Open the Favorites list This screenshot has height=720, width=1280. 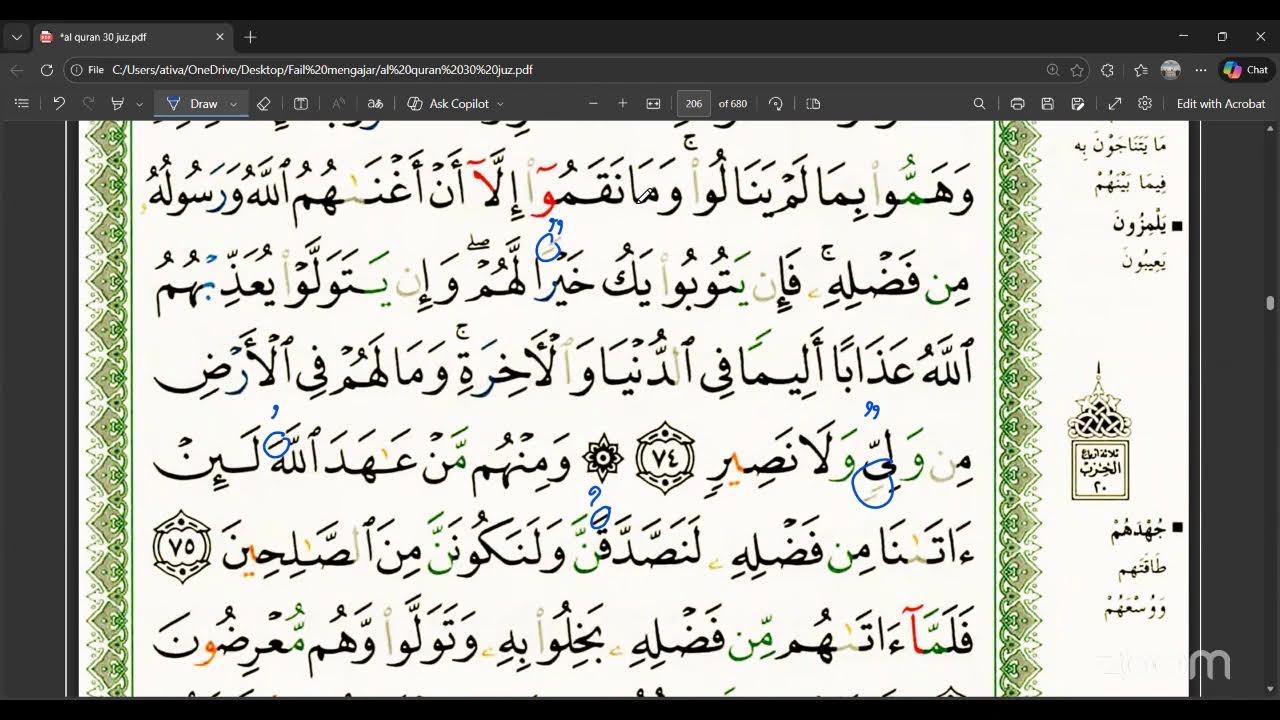[1141, 70]
